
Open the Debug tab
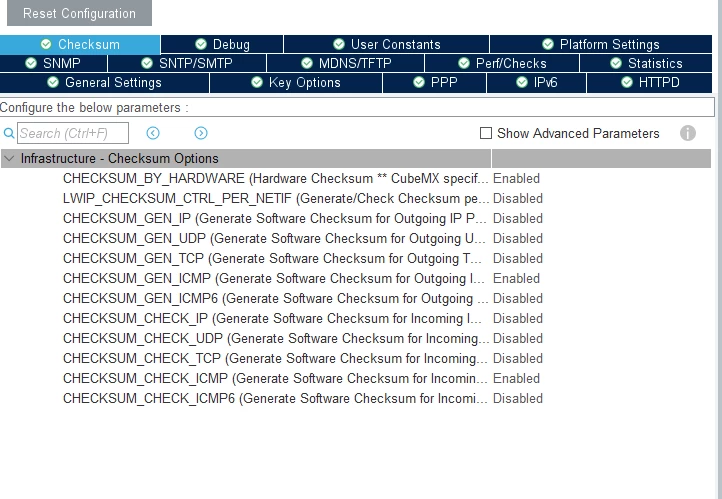(x=222, y=44)
